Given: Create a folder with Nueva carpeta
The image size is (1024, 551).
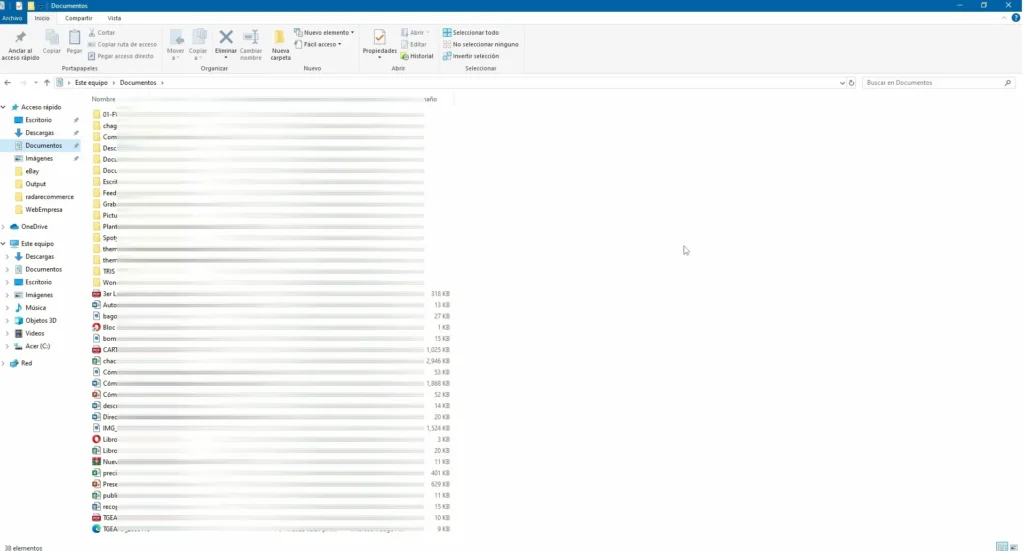Looking at the screenshot, I should pos(280,44).
